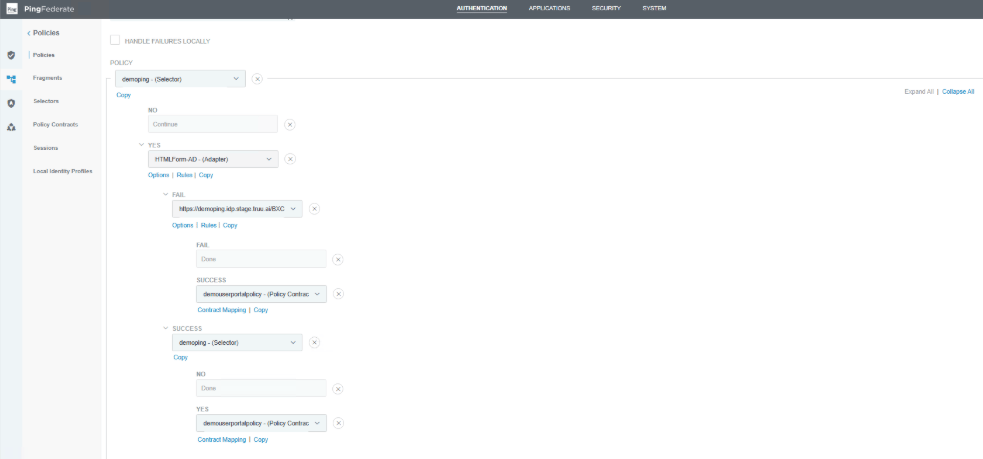Open the shield check icon in the left rail
Image resolution: width=983 pixels, height=459 pixels.
(x=11, y=55)
